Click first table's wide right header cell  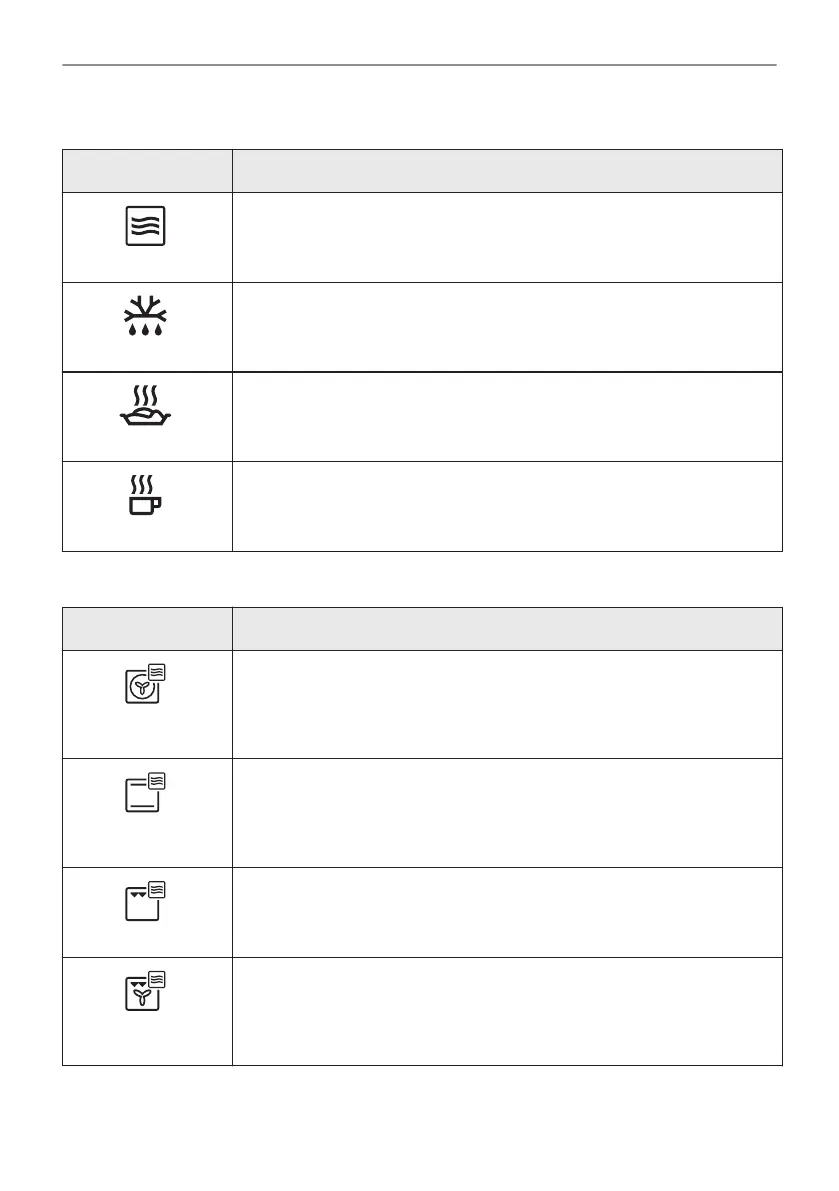point(507,171)
